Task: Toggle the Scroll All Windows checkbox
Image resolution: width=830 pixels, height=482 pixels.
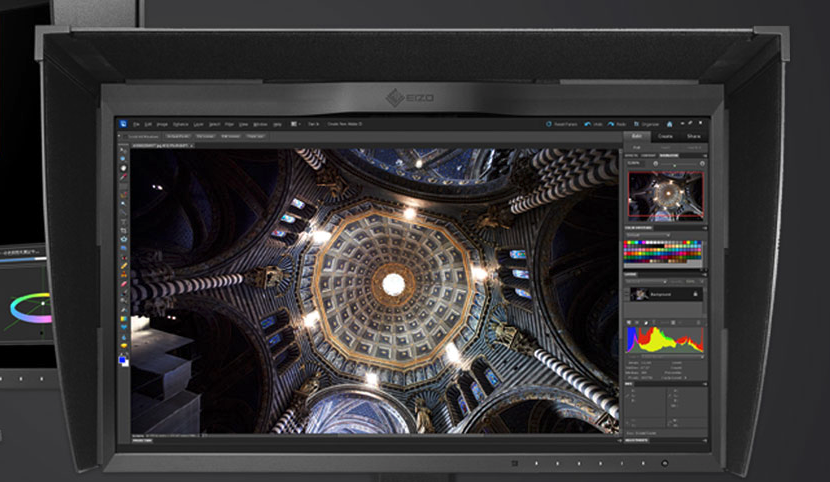Action: (x=125, y=136)
